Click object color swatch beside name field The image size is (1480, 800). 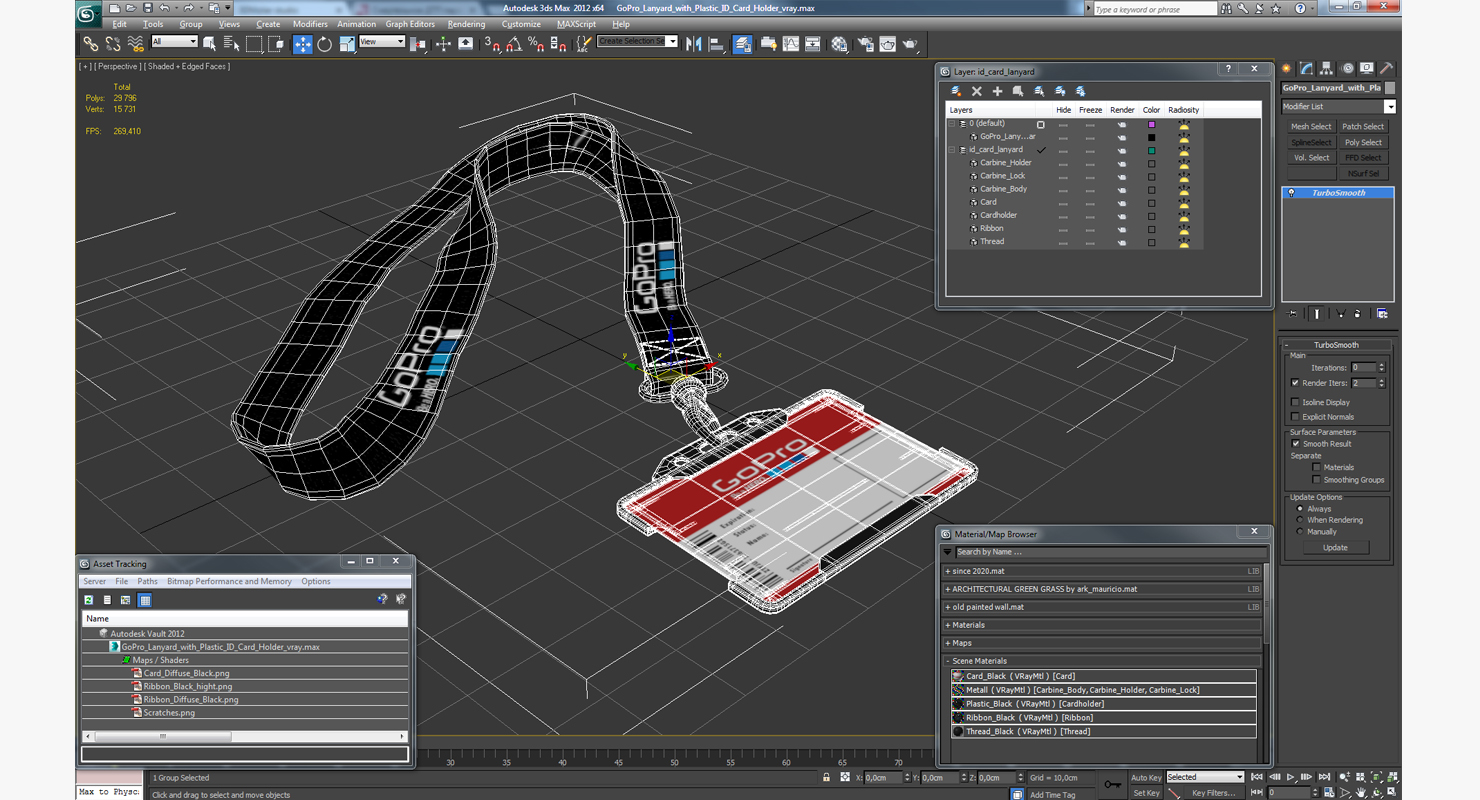pyautogui.click(x=1389, y=88)
